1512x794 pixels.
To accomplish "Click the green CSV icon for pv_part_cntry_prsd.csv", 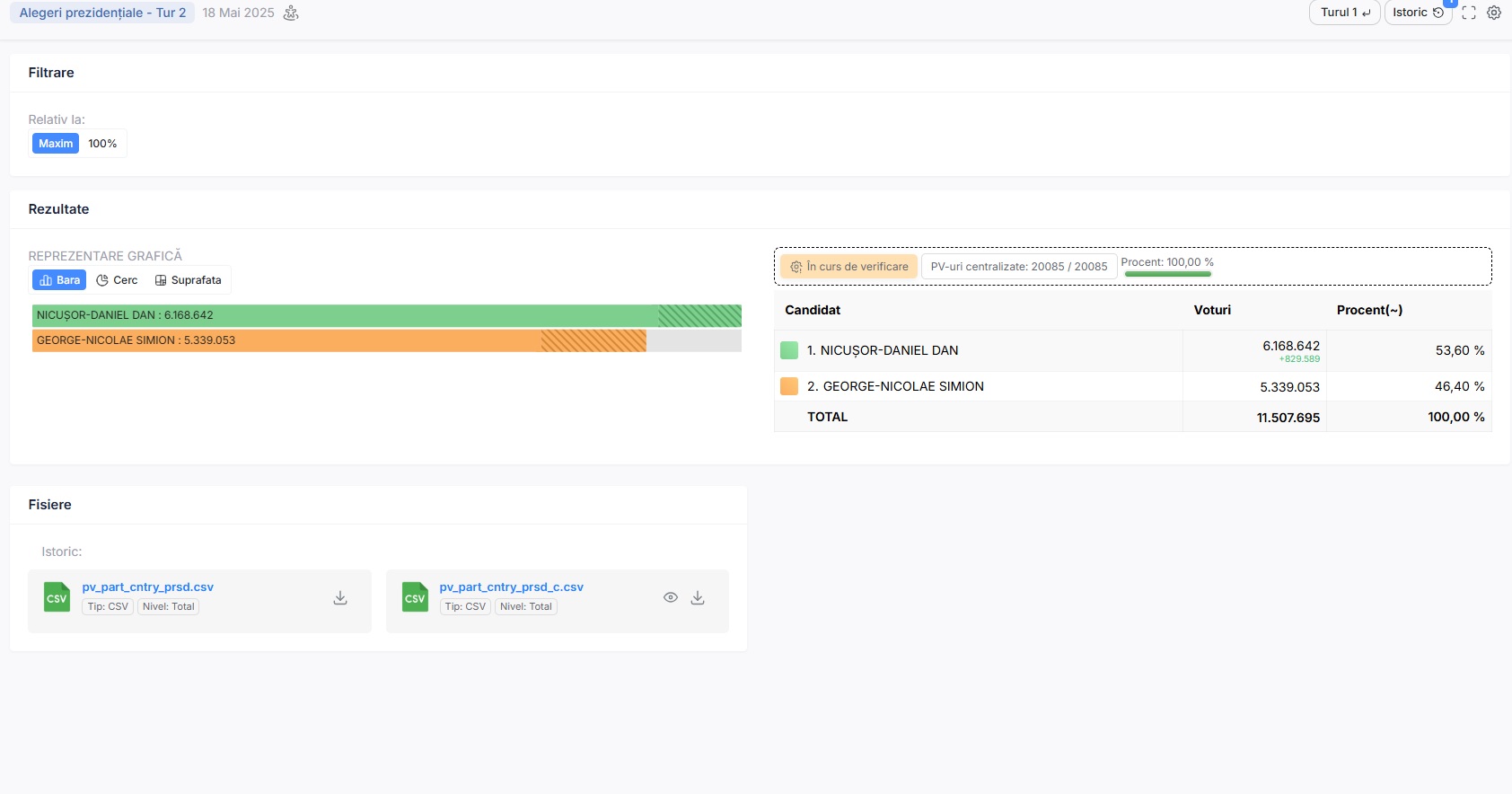I will tap(57, 598).
